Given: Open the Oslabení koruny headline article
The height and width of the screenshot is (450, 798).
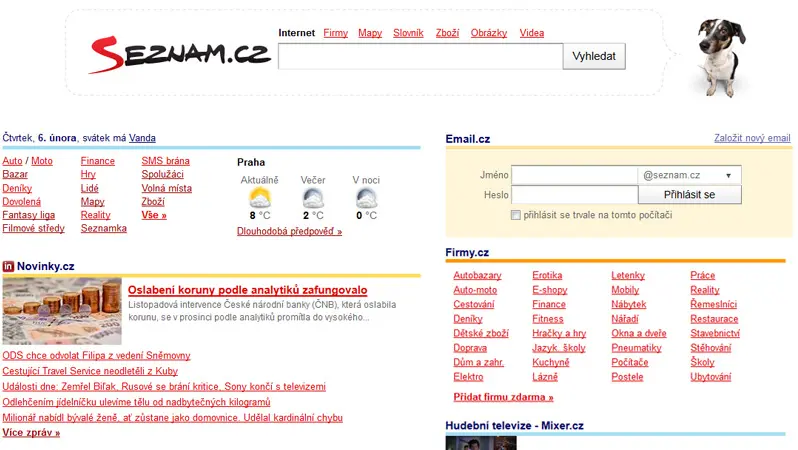Looking at the screenshot, I should (247, 290).
